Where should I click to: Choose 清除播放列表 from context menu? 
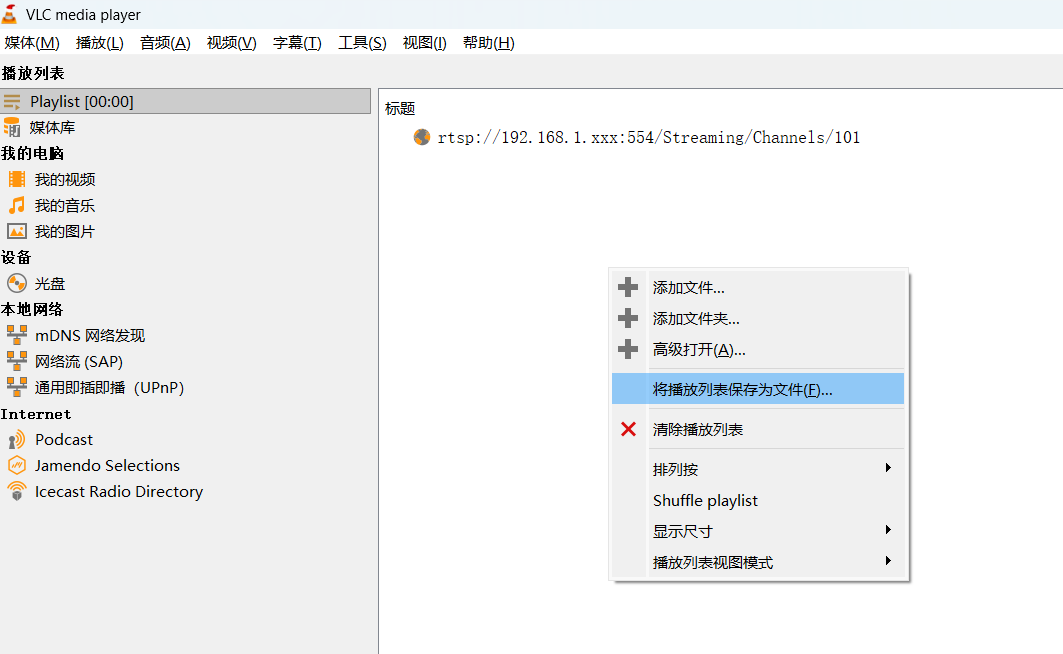758,429
